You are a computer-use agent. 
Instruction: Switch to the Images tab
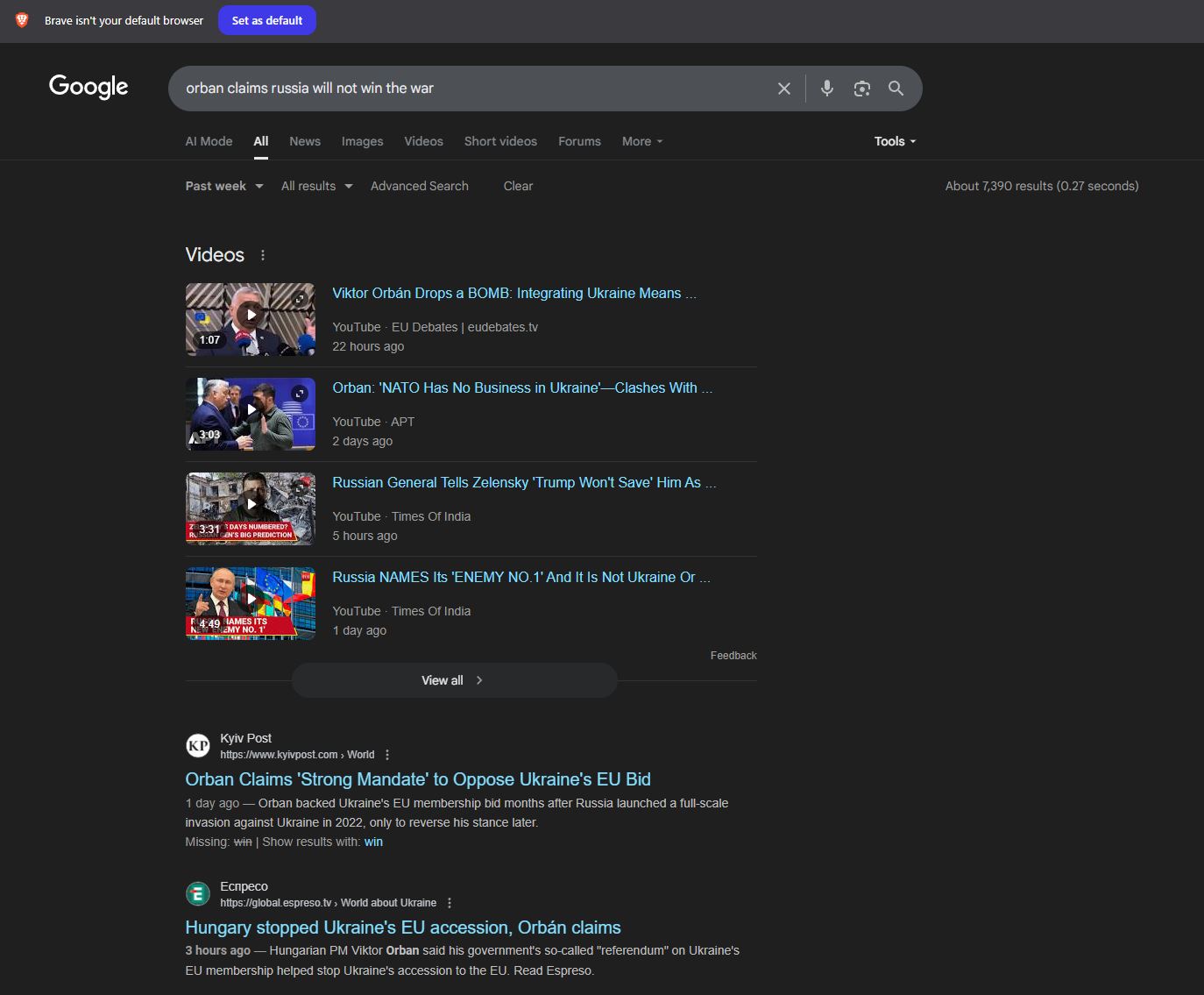pyautogui.click(x=362, y=141)
